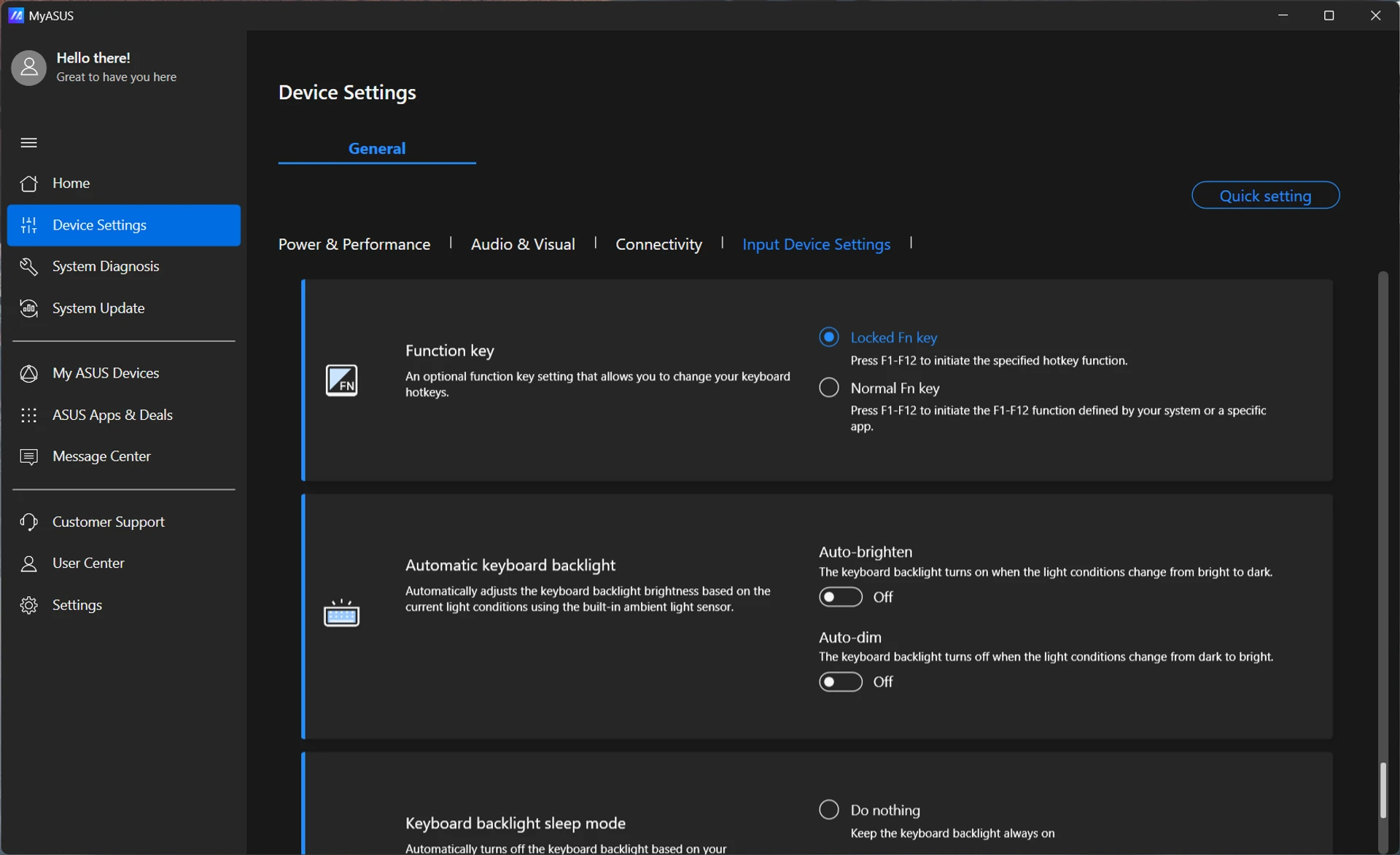Open My ASUS Devices page
Image resolution: width=1400 pixels, height=855 pixels.
(x=124, y=374)
